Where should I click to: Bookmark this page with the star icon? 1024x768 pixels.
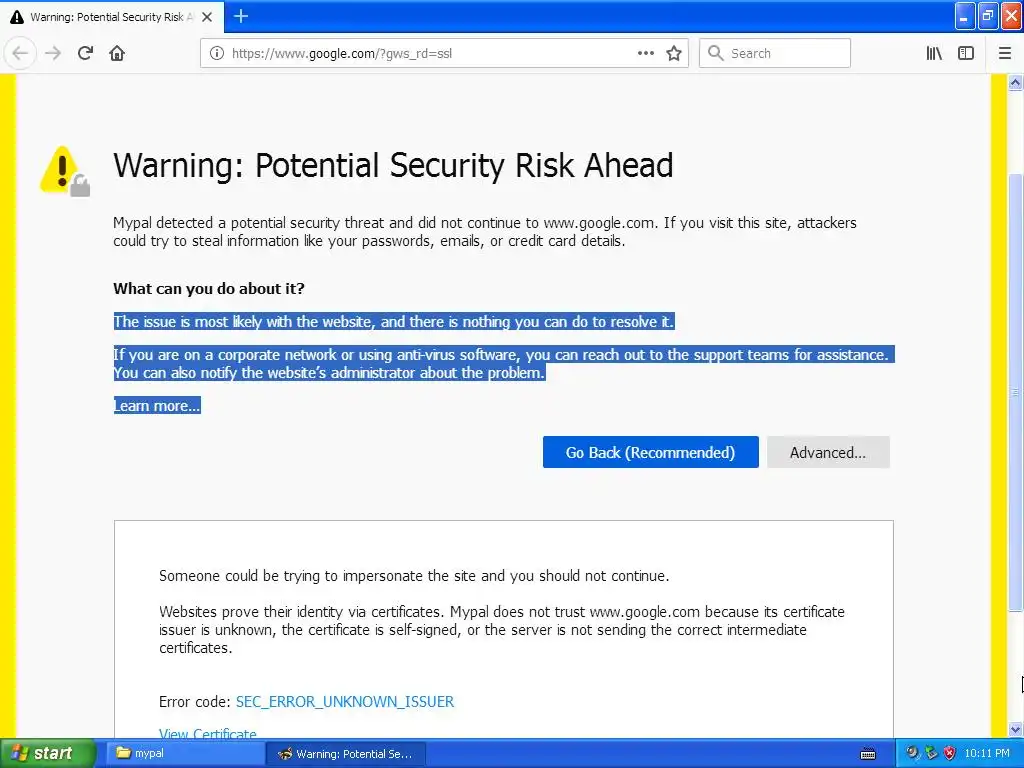(x=674, y=54)
